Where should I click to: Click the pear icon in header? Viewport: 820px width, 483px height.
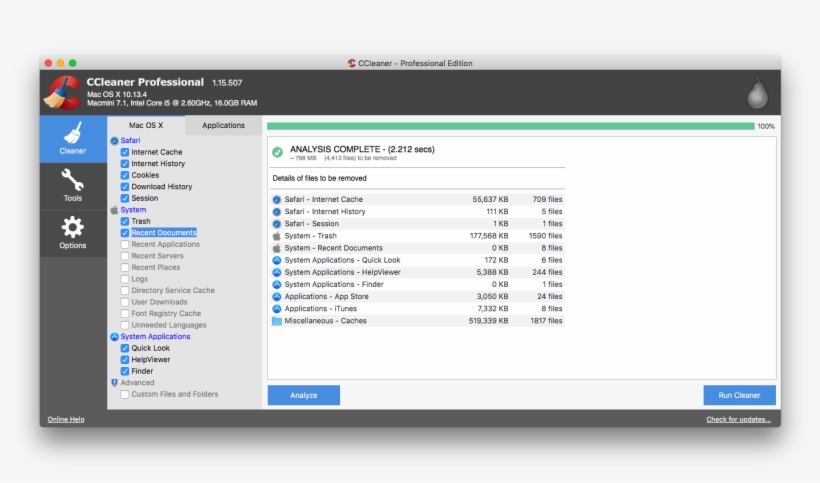tap(757, 94)
